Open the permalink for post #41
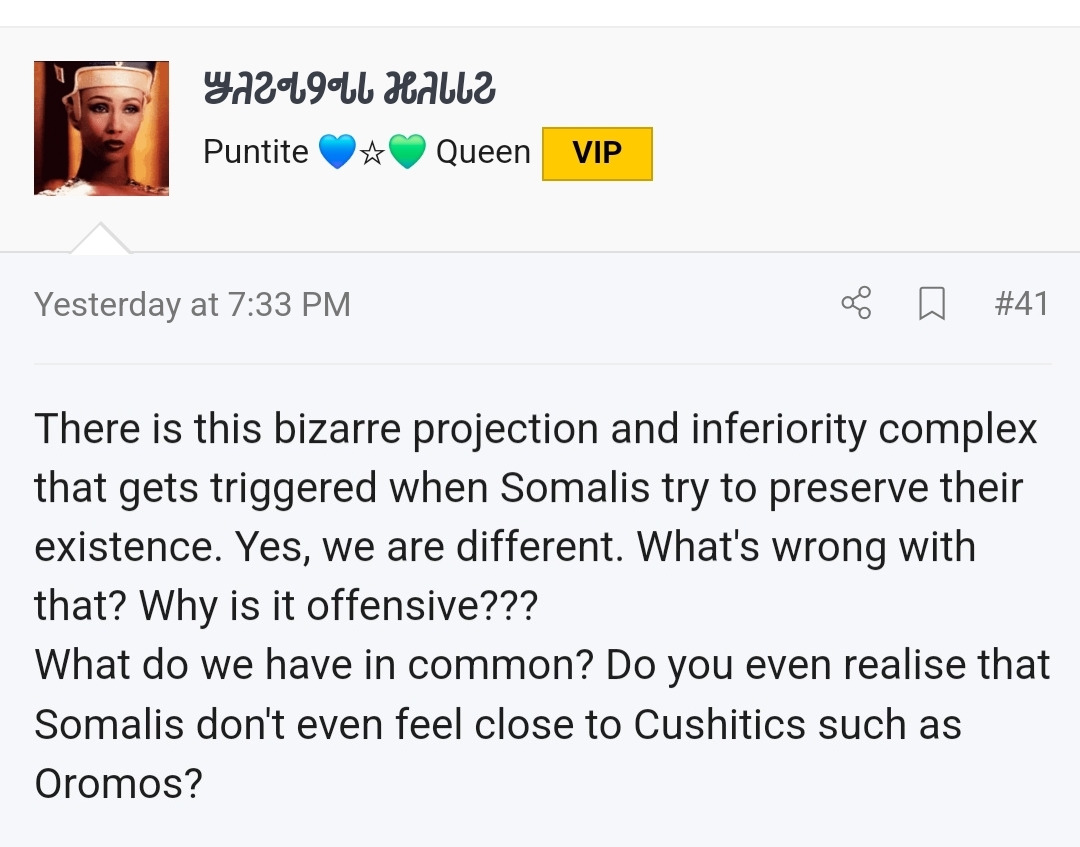 [1022, 304]
